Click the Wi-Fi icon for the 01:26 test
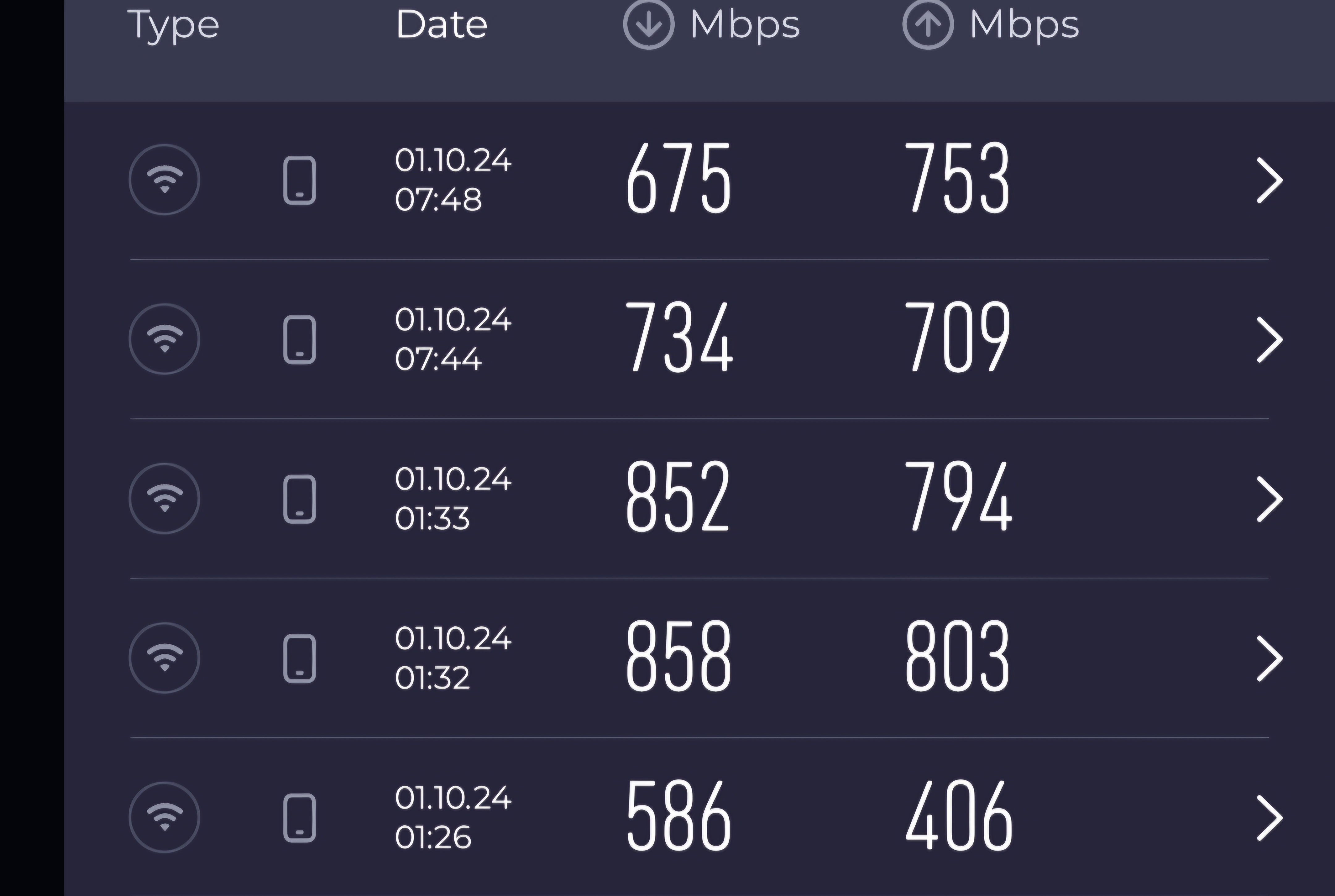This screenshot has width=1335, height=896. (x=164, y=817)
